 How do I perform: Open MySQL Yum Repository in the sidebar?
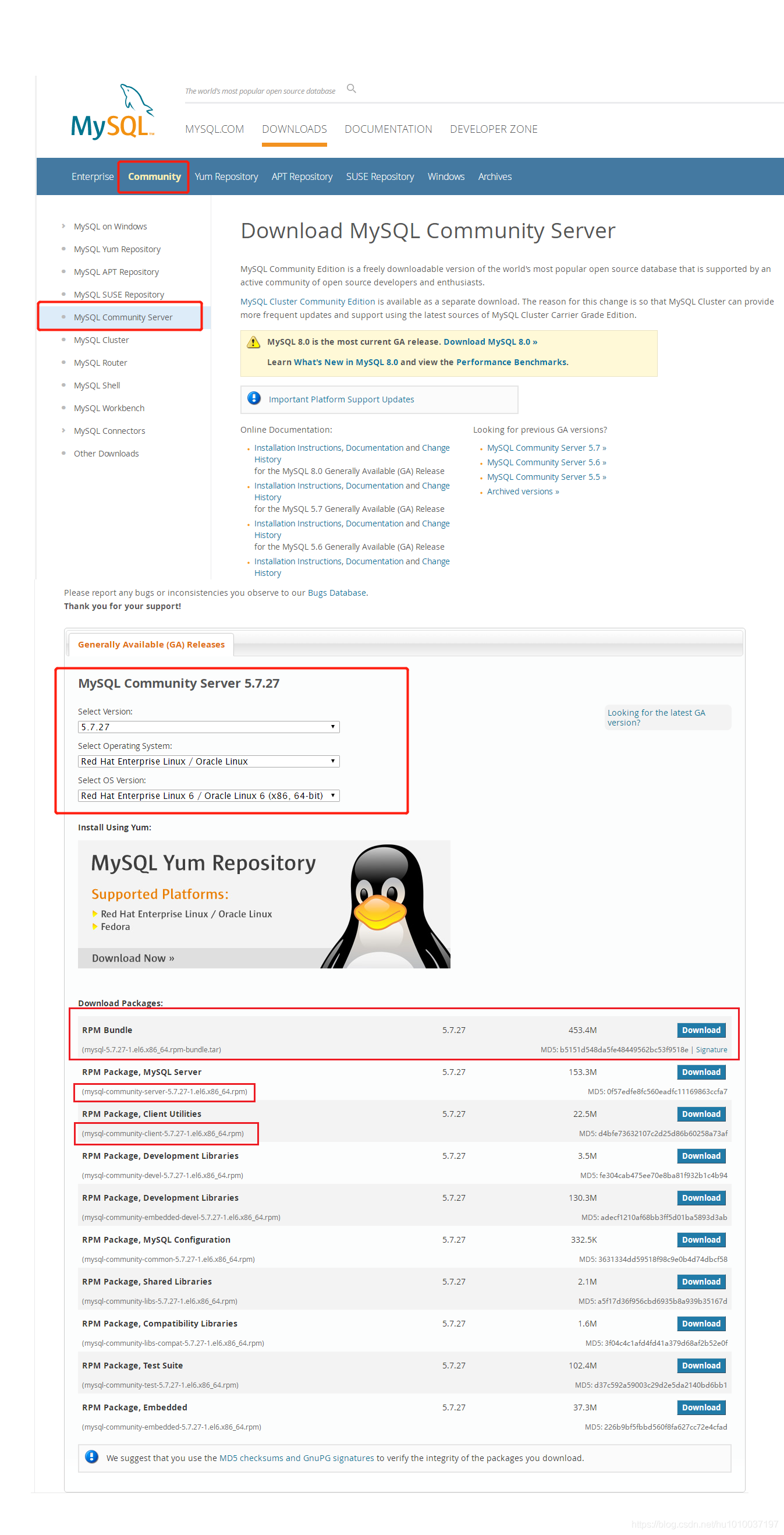point(118,249)
